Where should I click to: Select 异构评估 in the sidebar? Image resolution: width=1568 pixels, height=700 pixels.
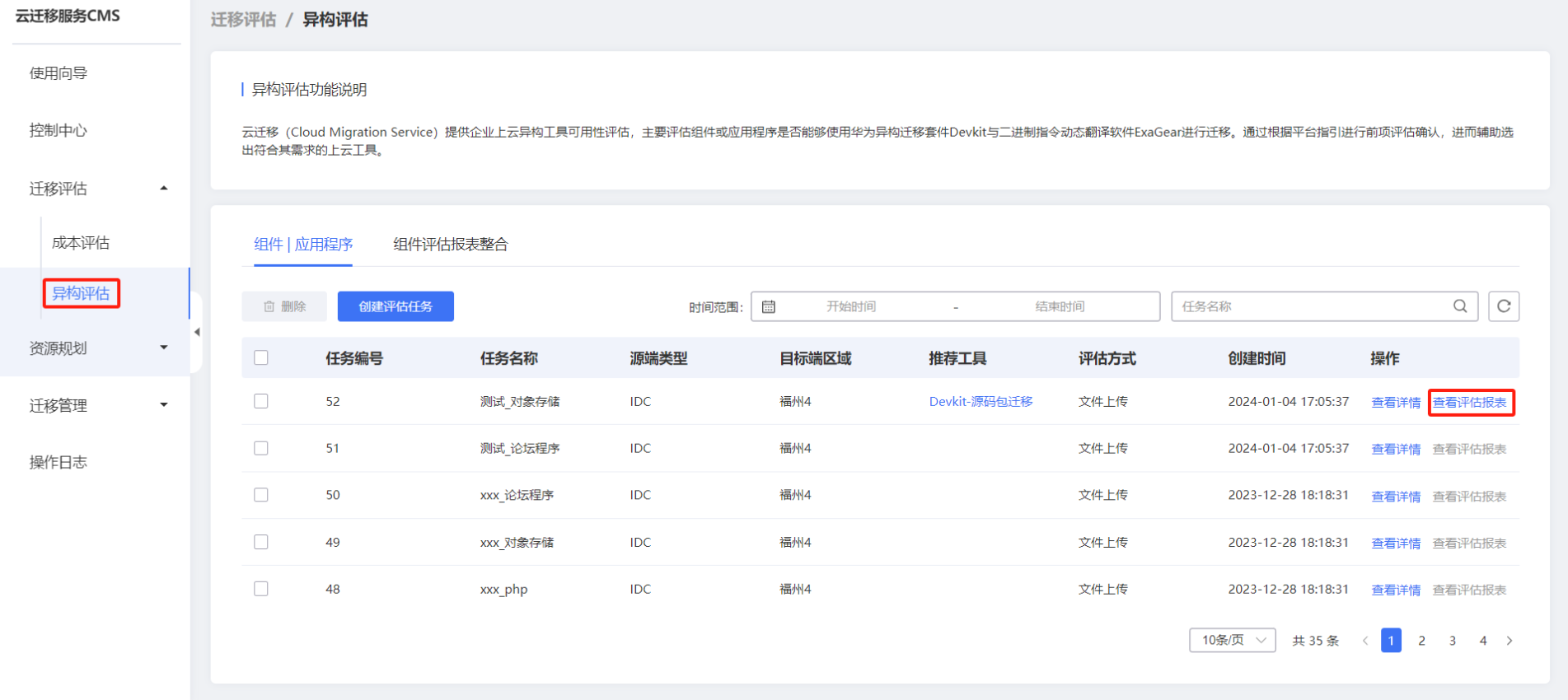[81, 293]
